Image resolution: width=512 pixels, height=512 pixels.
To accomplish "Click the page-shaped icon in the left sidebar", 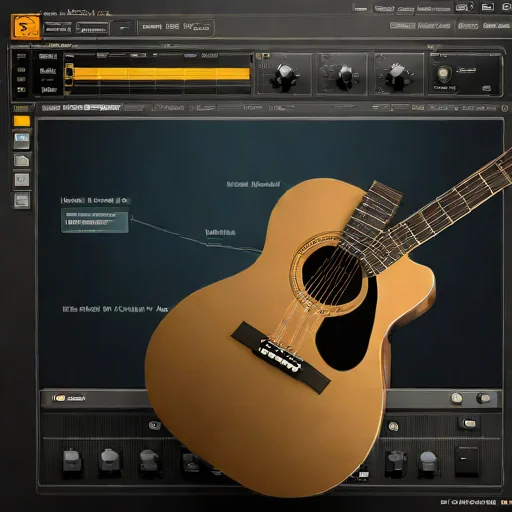I will point(22,160).
